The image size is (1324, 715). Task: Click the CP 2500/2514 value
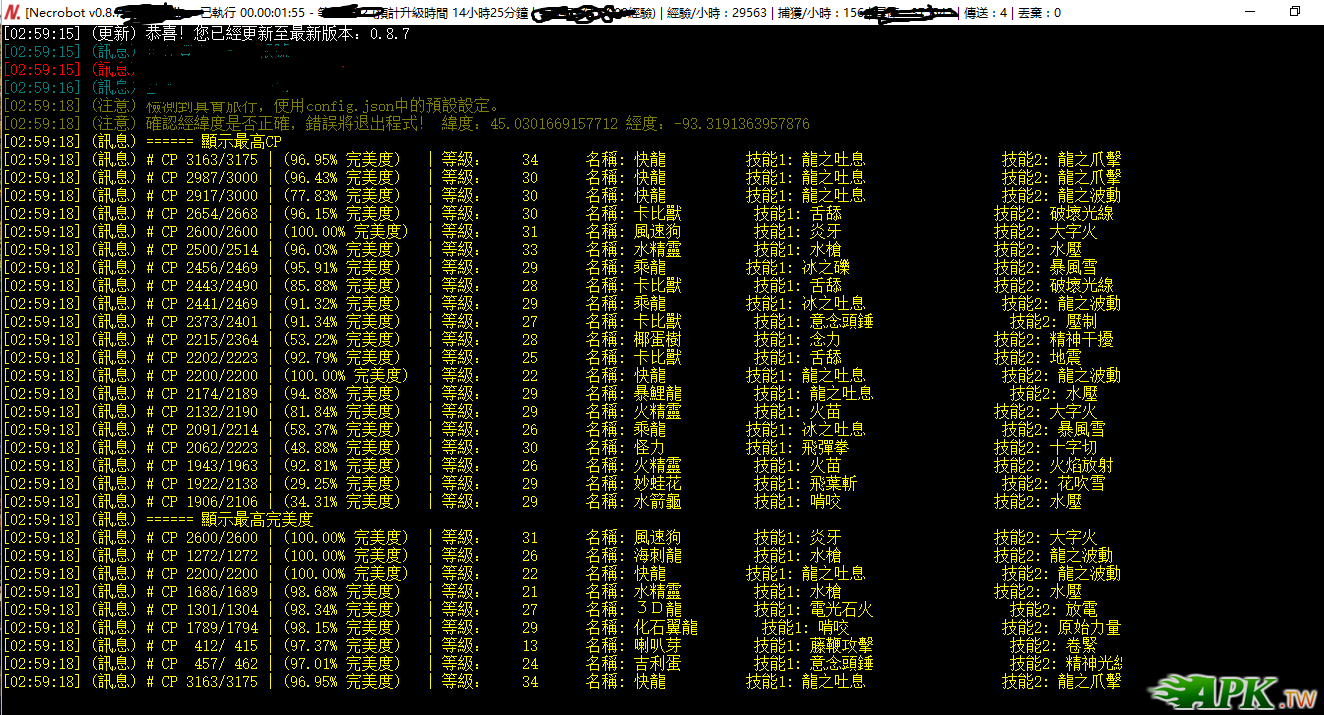click(x=209, y=249)
